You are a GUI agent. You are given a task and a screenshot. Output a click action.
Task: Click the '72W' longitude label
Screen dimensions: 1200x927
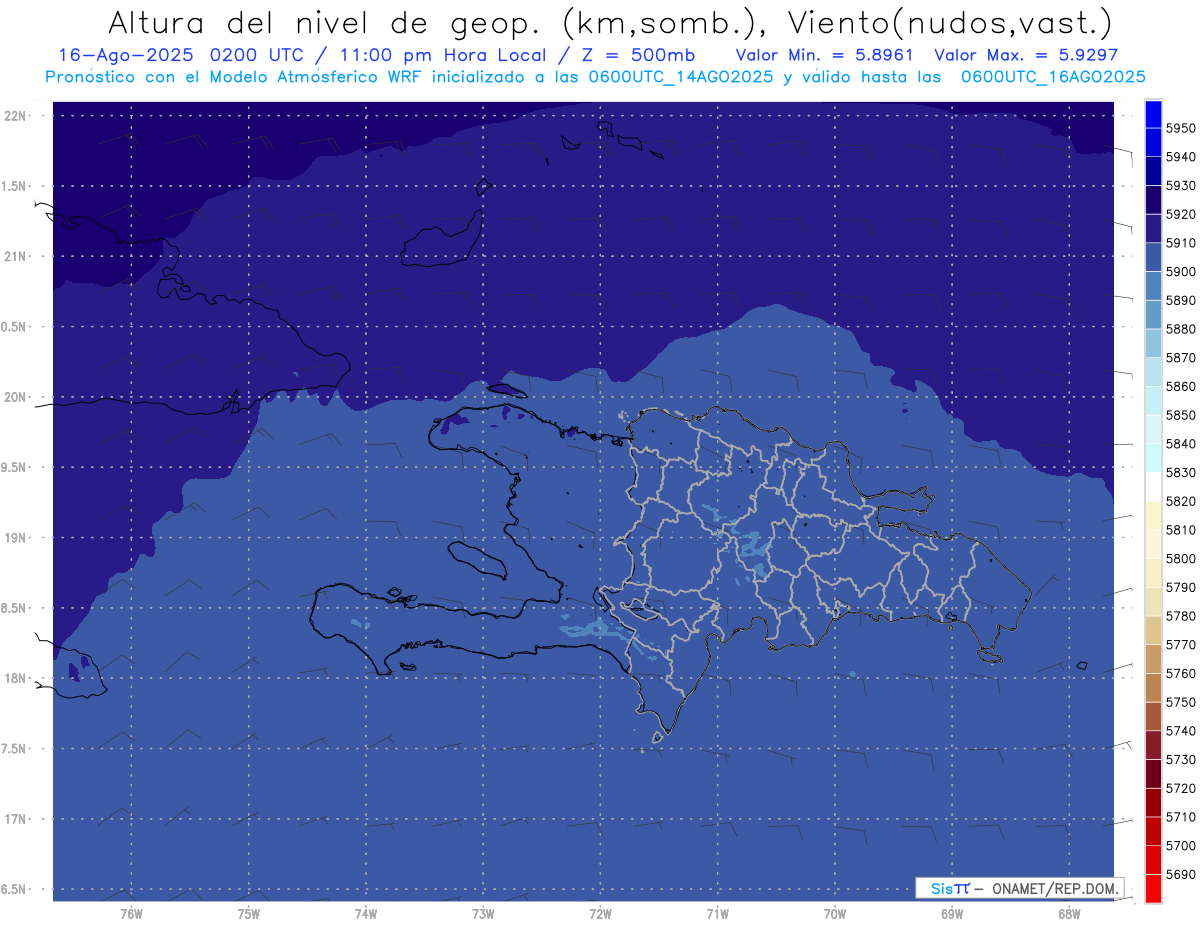(600, 913)
